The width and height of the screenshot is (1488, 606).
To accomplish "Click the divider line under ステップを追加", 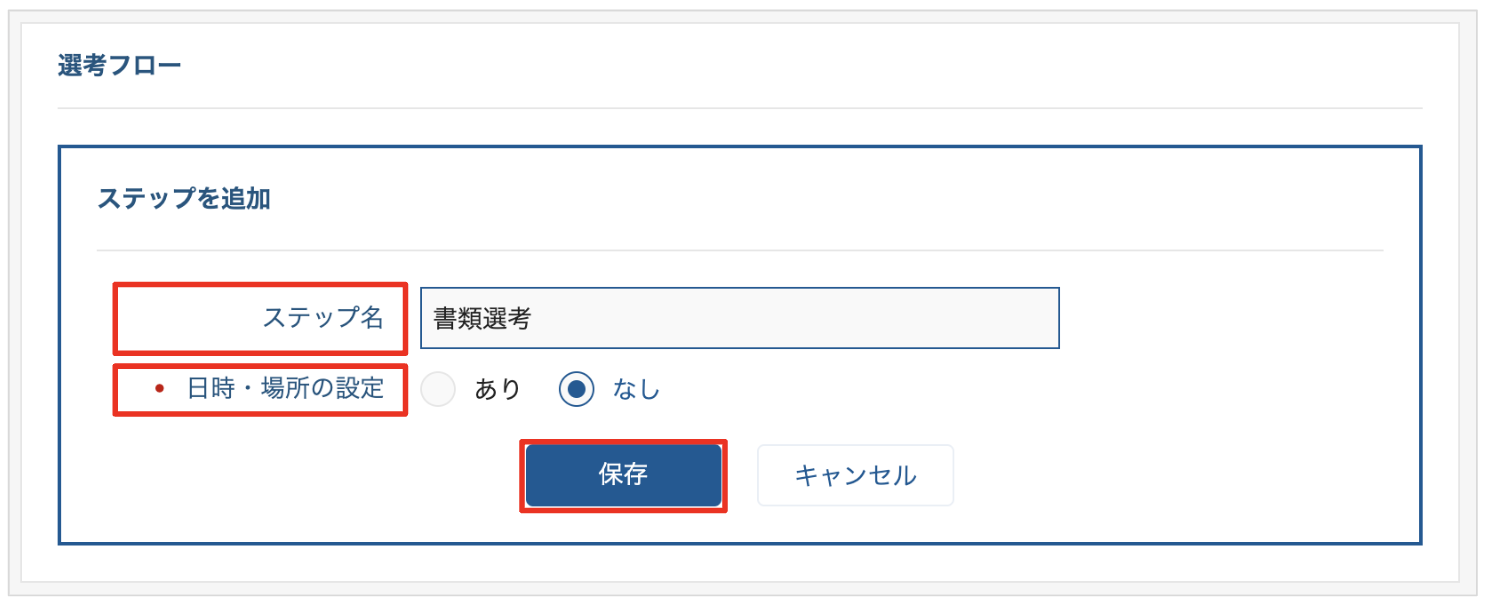I will (x=740, y=250).
